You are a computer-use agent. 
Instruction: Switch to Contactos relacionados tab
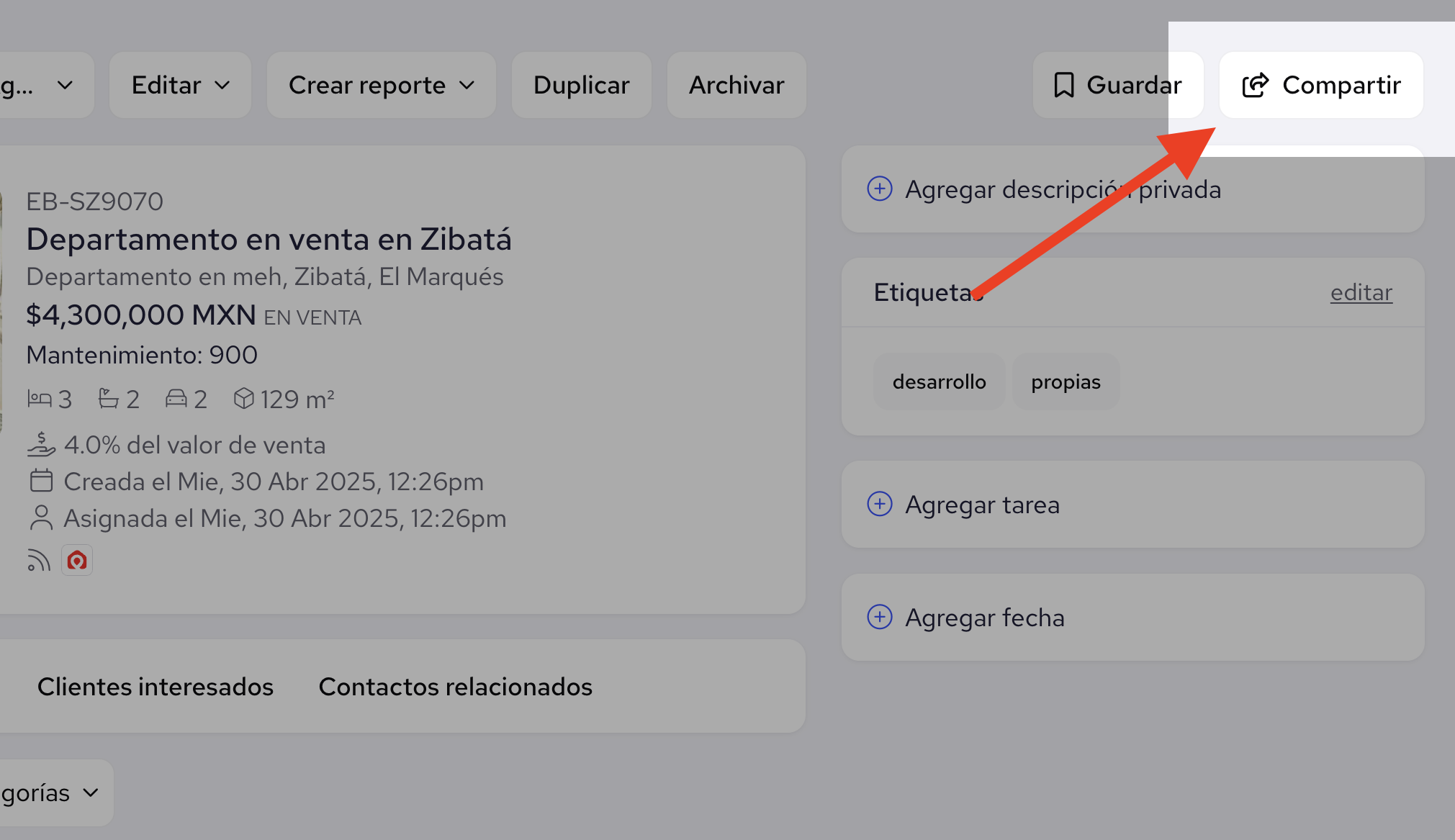point(455,687)
